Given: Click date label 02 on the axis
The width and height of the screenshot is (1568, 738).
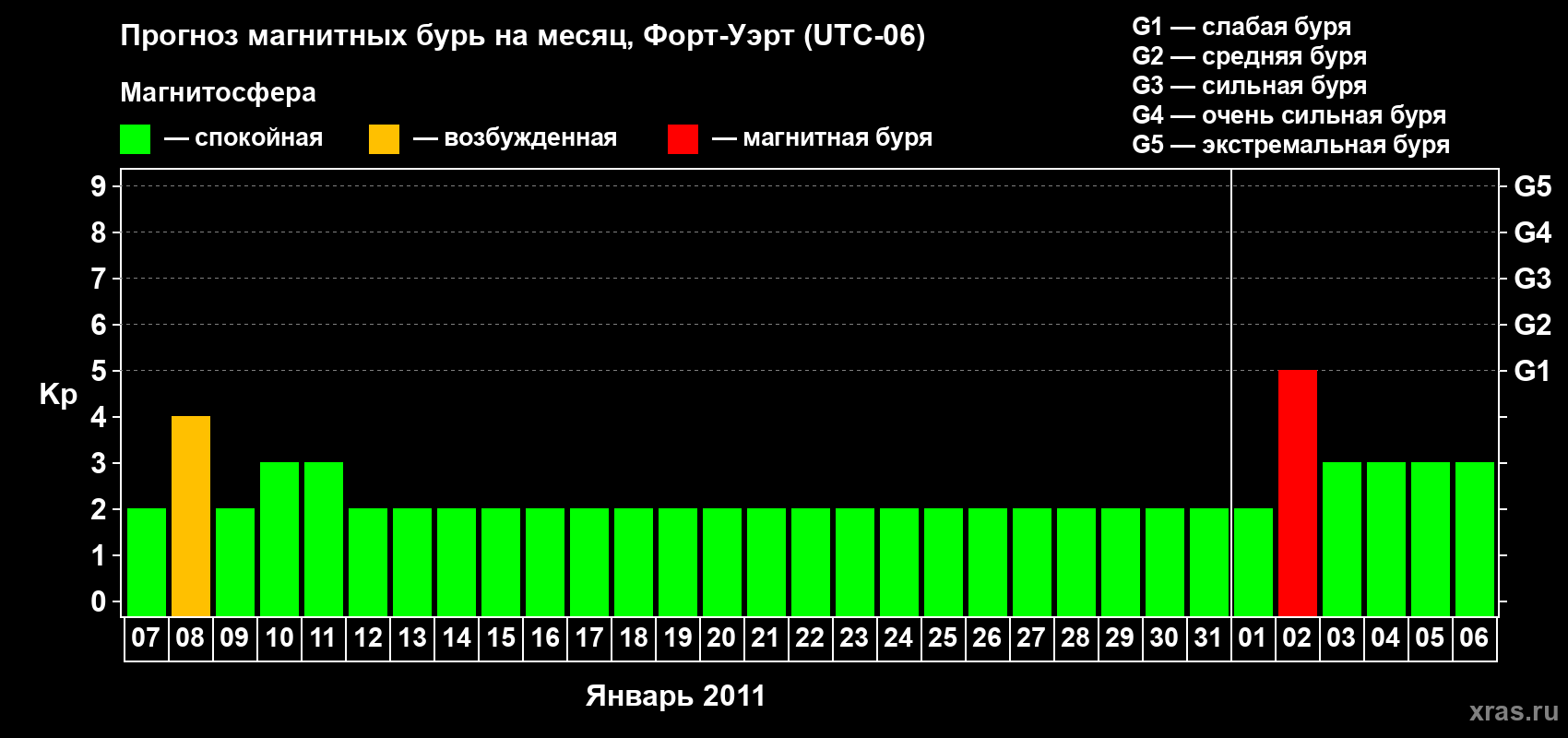Looking at the screenshot, I should coord(1297,637).
